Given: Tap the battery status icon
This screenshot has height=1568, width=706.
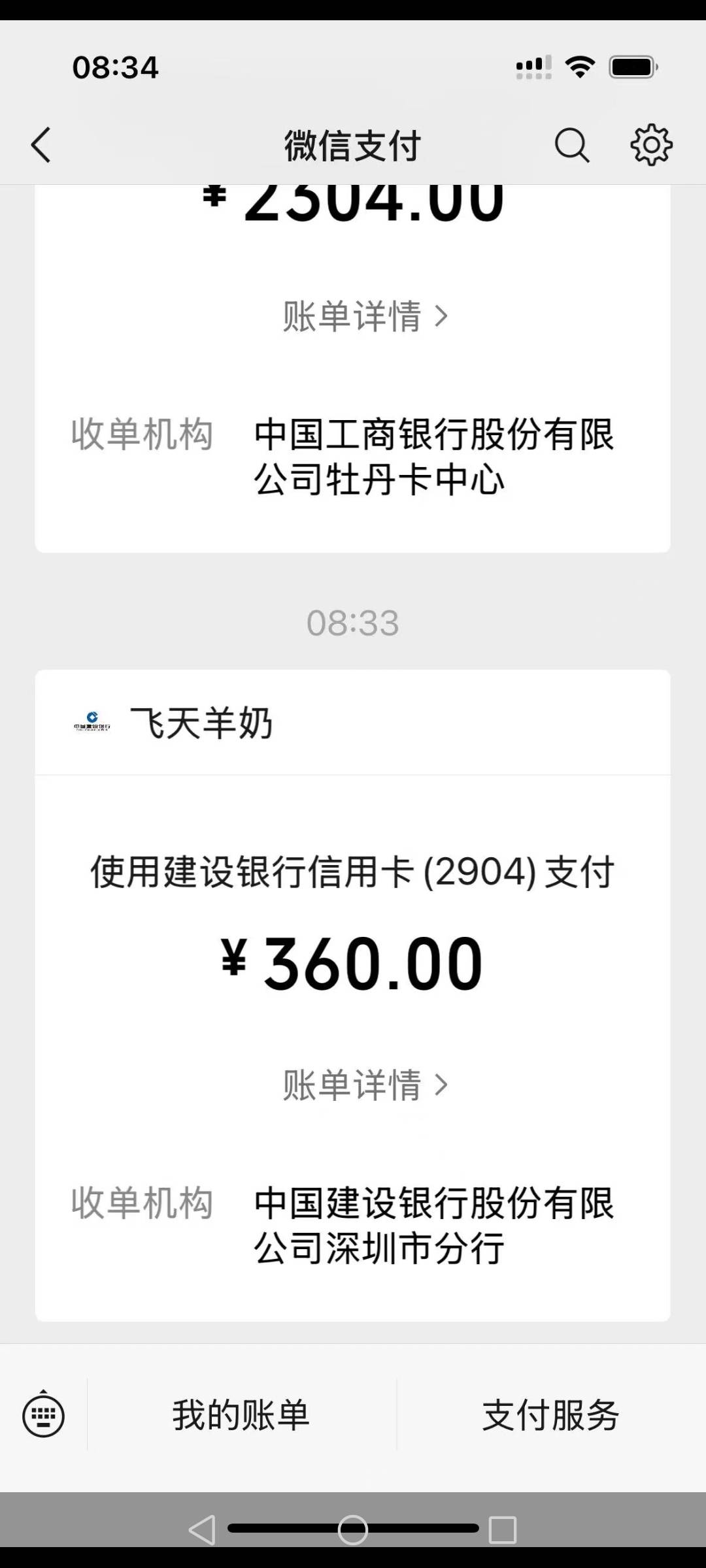Looking at the screenshot, I should coord(633,67).
